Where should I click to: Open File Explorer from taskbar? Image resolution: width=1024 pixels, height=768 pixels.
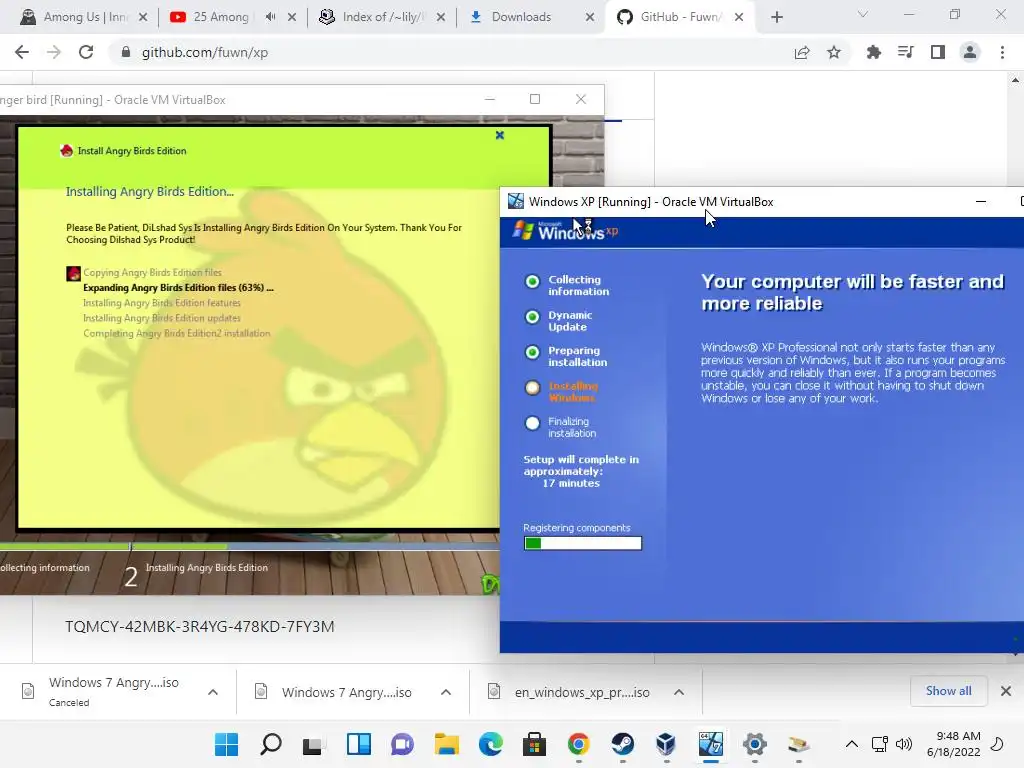click(447, 744)
